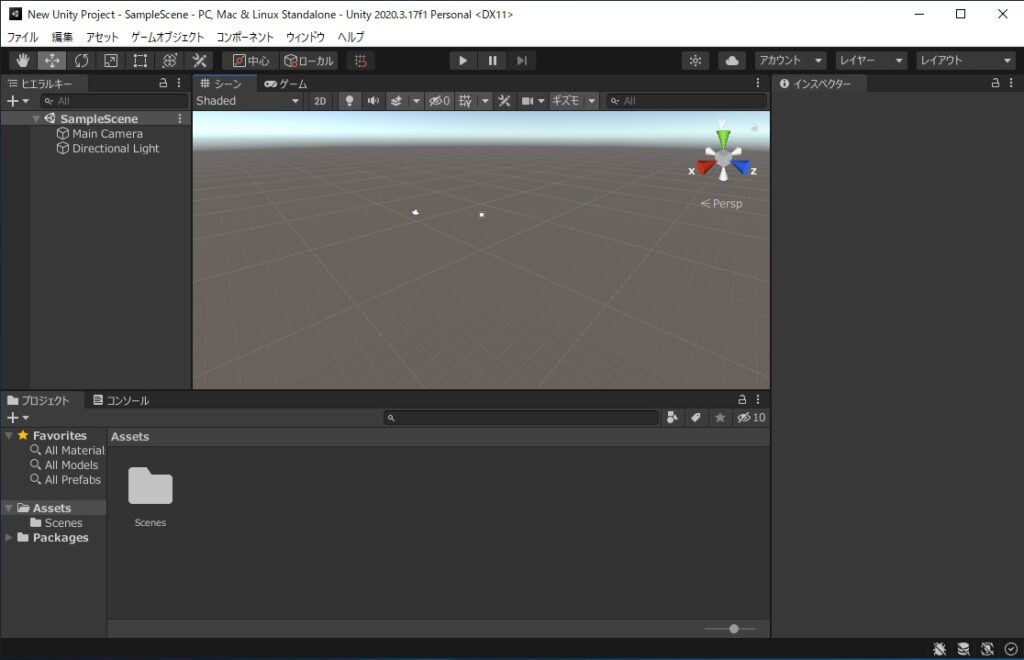Open ギズモ dropdown arrow
1024x660 pixels.
(x=591, y=101)
